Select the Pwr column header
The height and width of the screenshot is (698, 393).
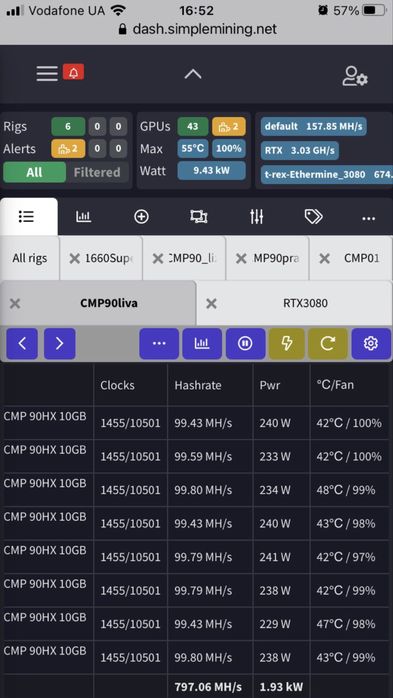point(270,385)
